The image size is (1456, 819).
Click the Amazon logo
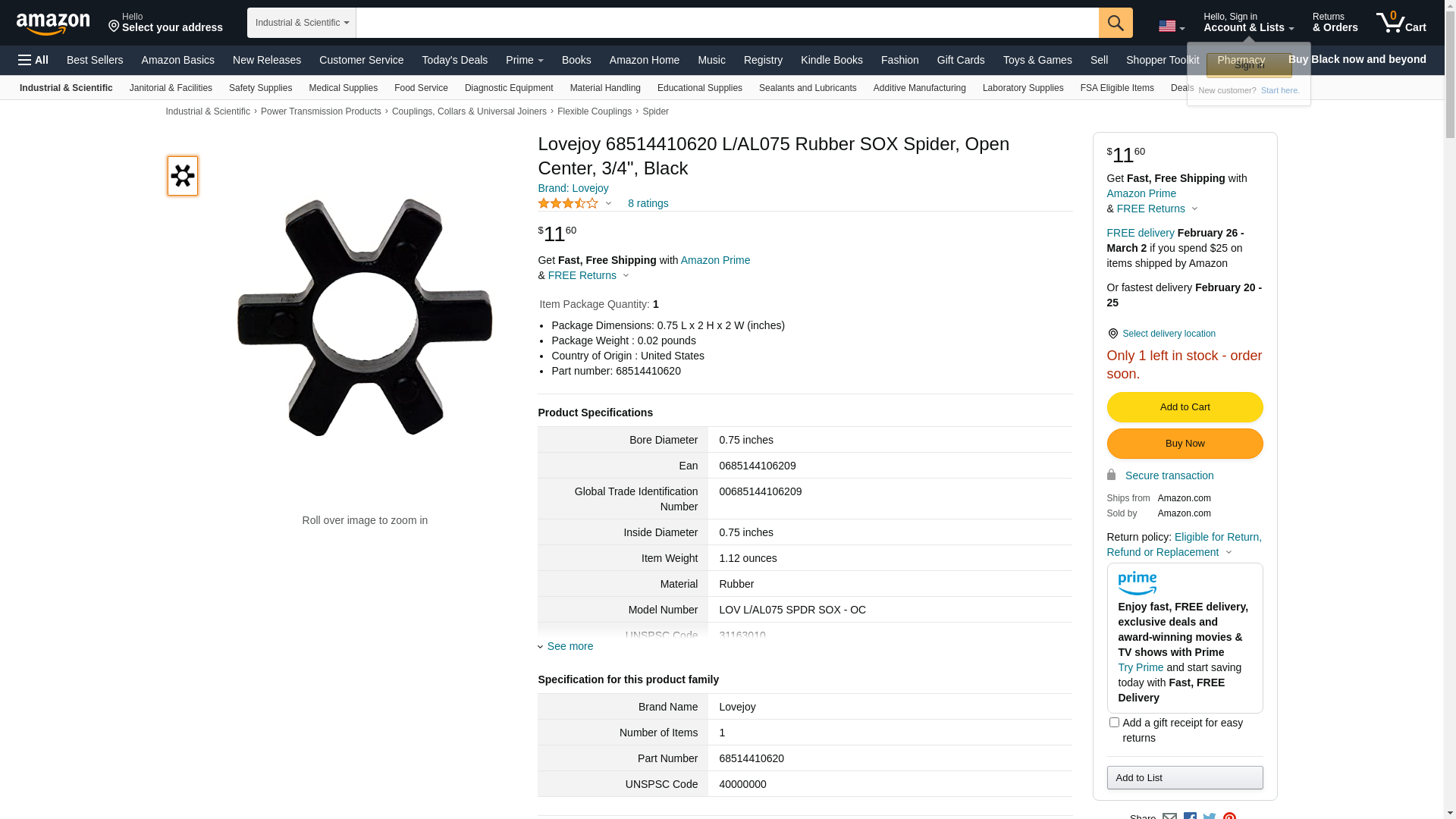53,24
